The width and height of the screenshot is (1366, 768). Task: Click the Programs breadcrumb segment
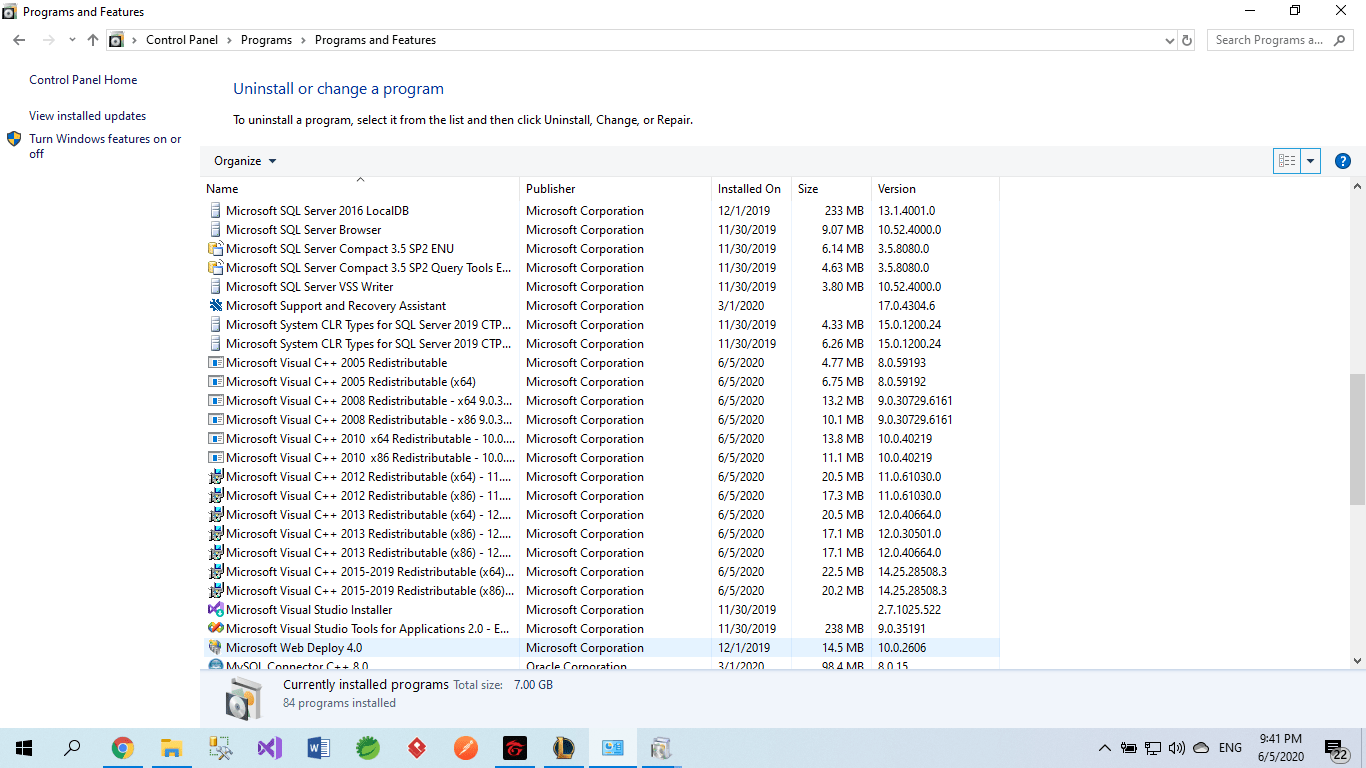point(266,40)
